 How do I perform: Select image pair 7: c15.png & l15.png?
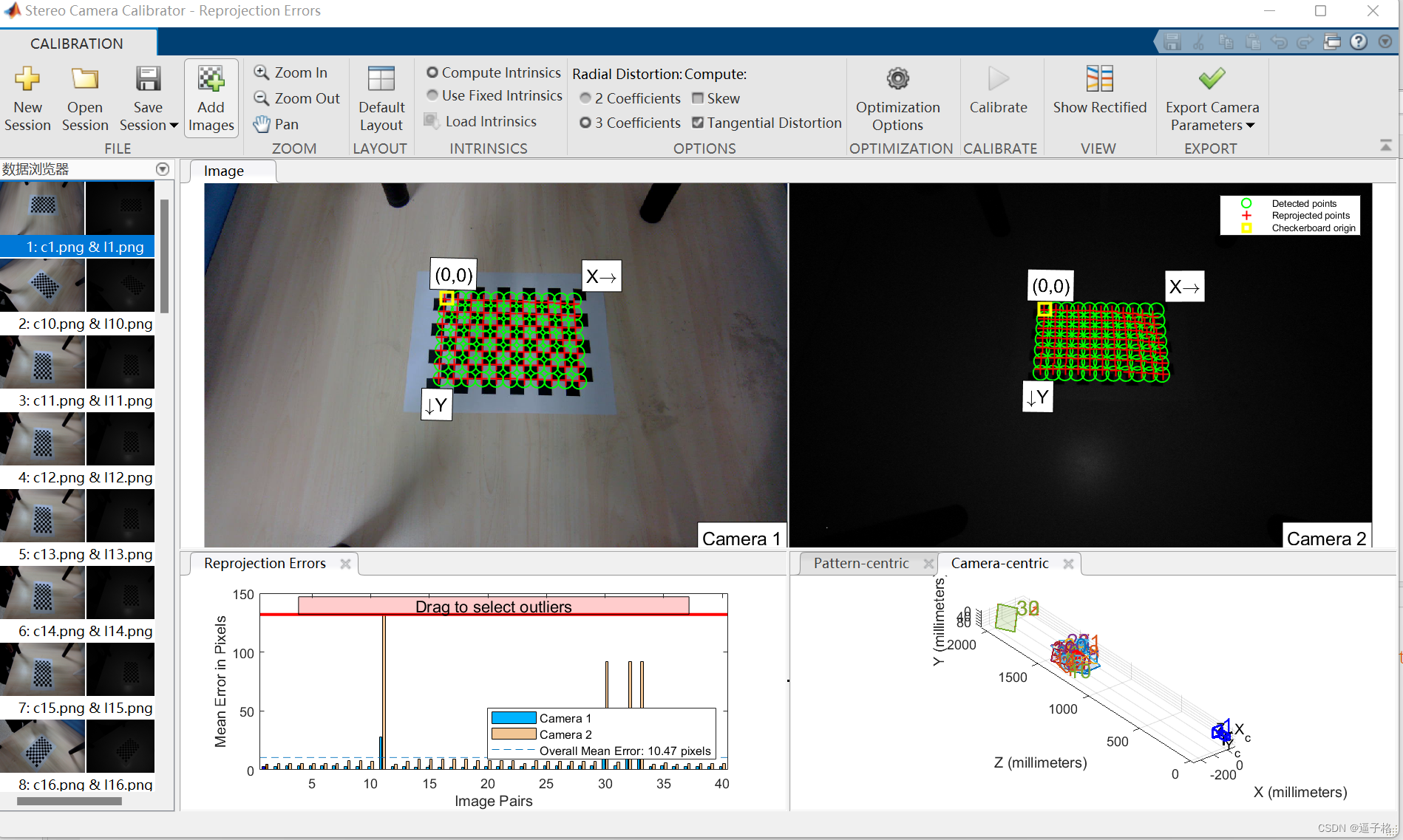click(77, 680)
